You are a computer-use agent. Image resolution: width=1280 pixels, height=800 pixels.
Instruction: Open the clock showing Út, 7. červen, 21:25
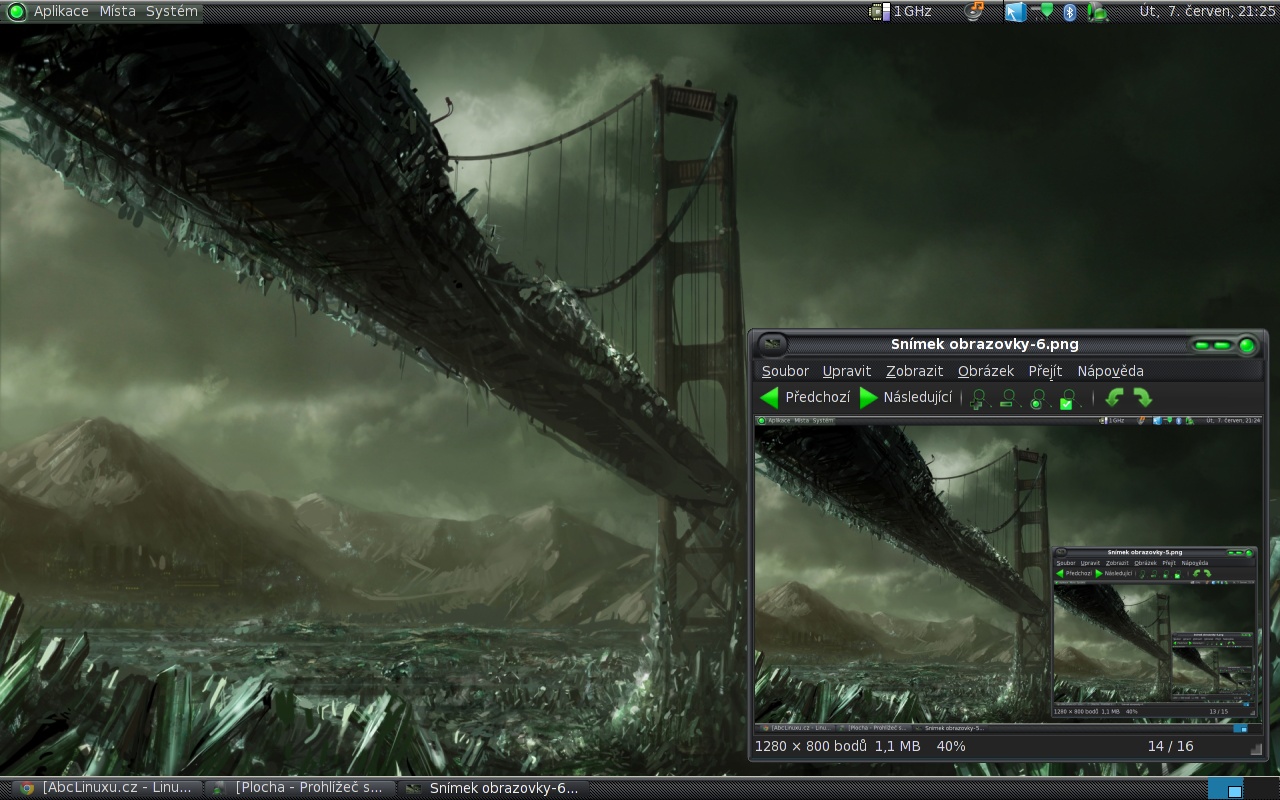pyautogui.click(x=1208, y=11)
